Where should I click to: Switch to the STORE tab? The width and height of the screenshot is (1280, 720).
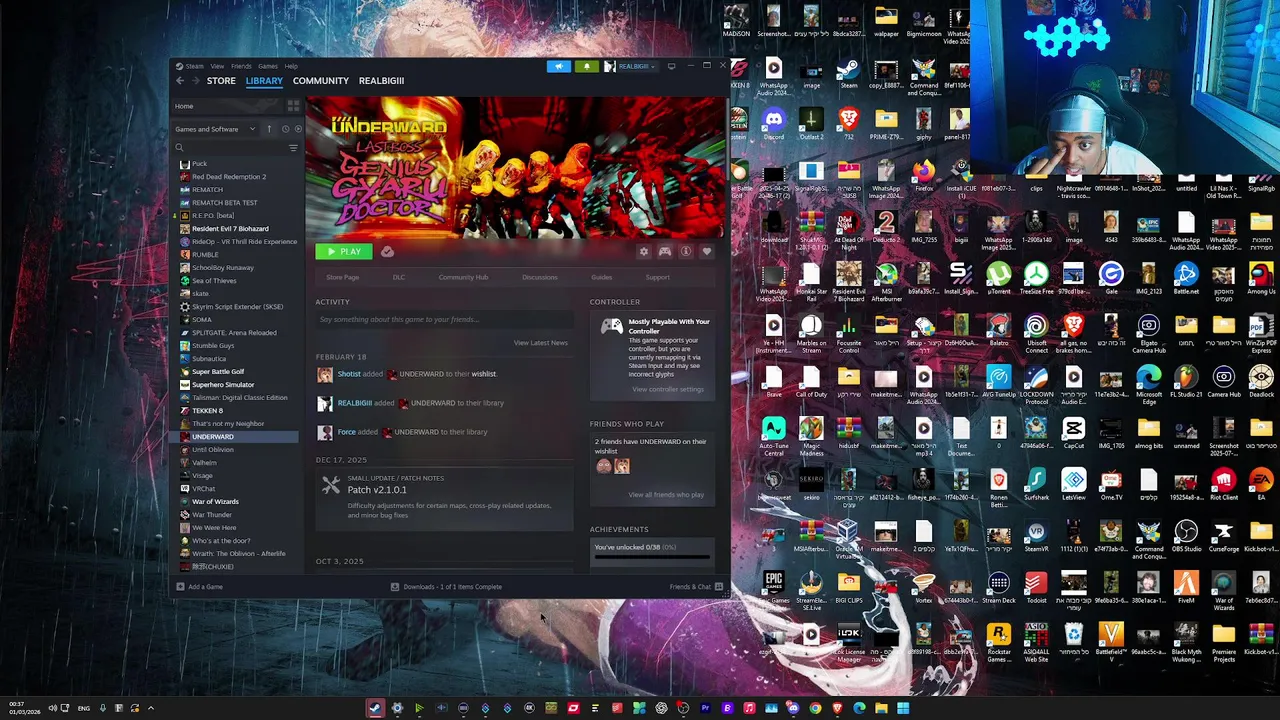(x=221, y=81)
